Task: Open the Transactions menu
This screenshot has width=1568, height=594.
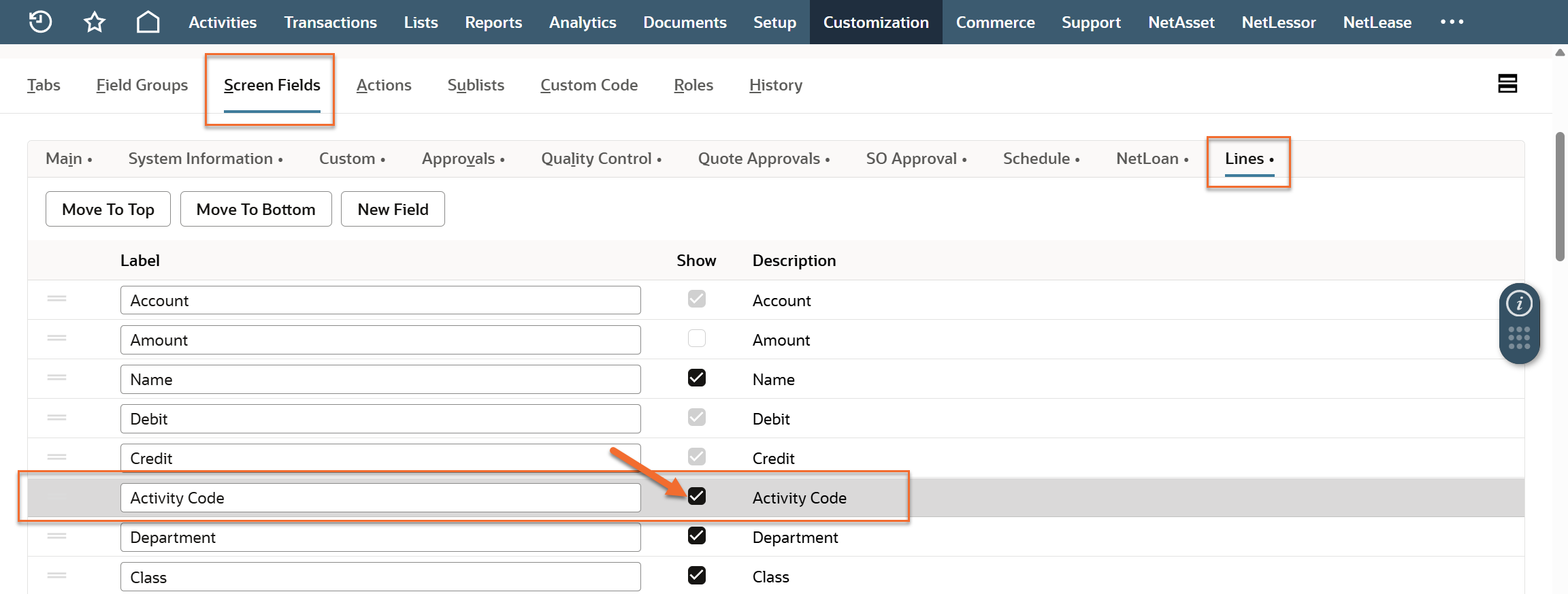Action: (330, 22)
